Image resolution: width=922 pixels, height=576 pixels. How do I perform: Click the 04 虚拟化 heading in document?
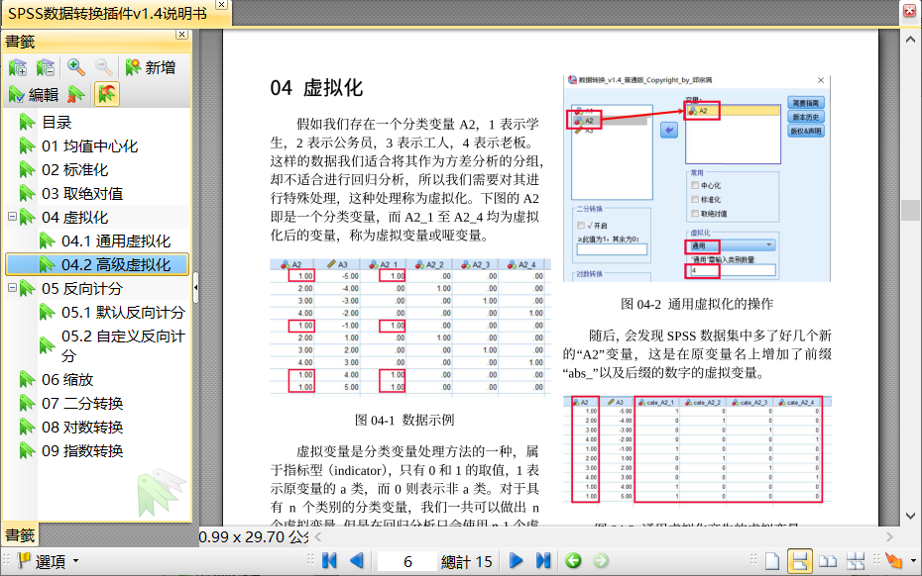[316, 88]
